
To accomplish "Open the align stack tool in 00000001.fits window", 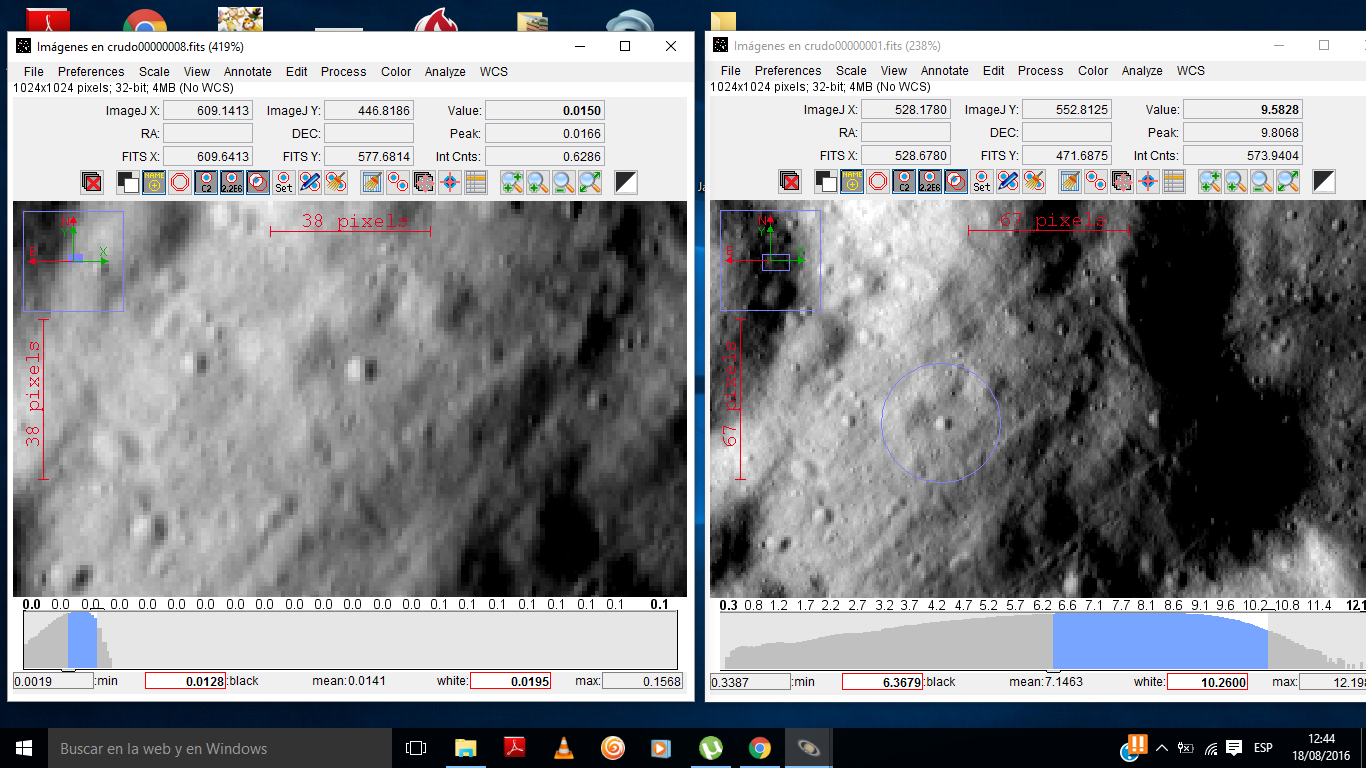I will (x=1123, y=182).
